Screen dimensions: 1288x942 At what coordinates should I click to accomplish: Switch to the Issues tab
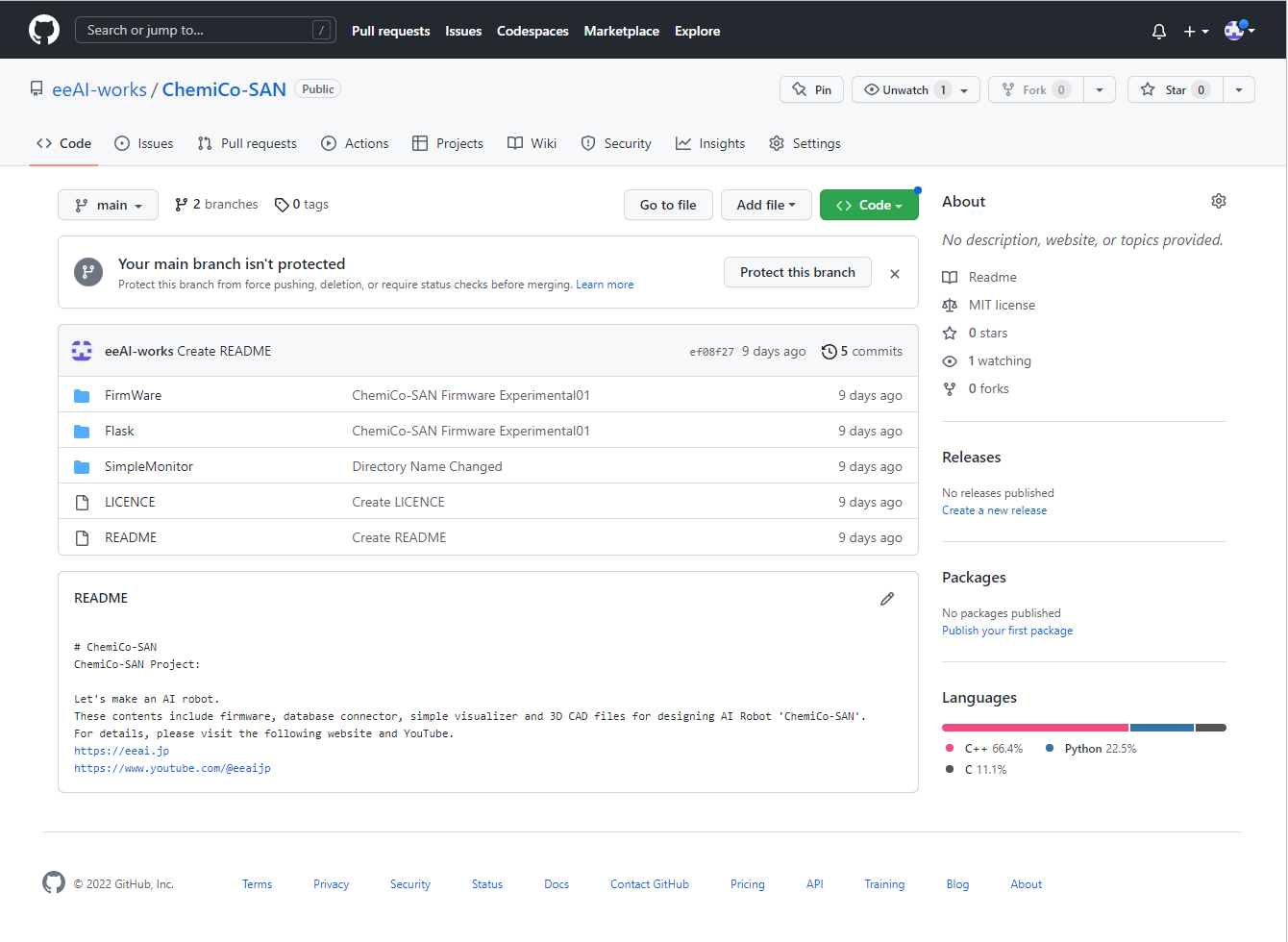pos(144,143)
